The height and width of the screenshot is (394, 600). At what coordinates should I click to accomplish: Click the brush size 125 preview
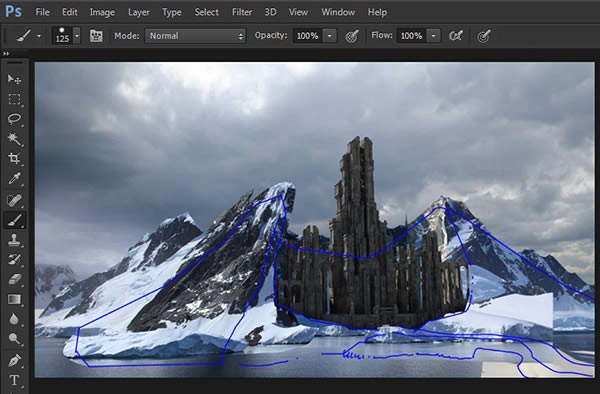click(x=62, y=36)
